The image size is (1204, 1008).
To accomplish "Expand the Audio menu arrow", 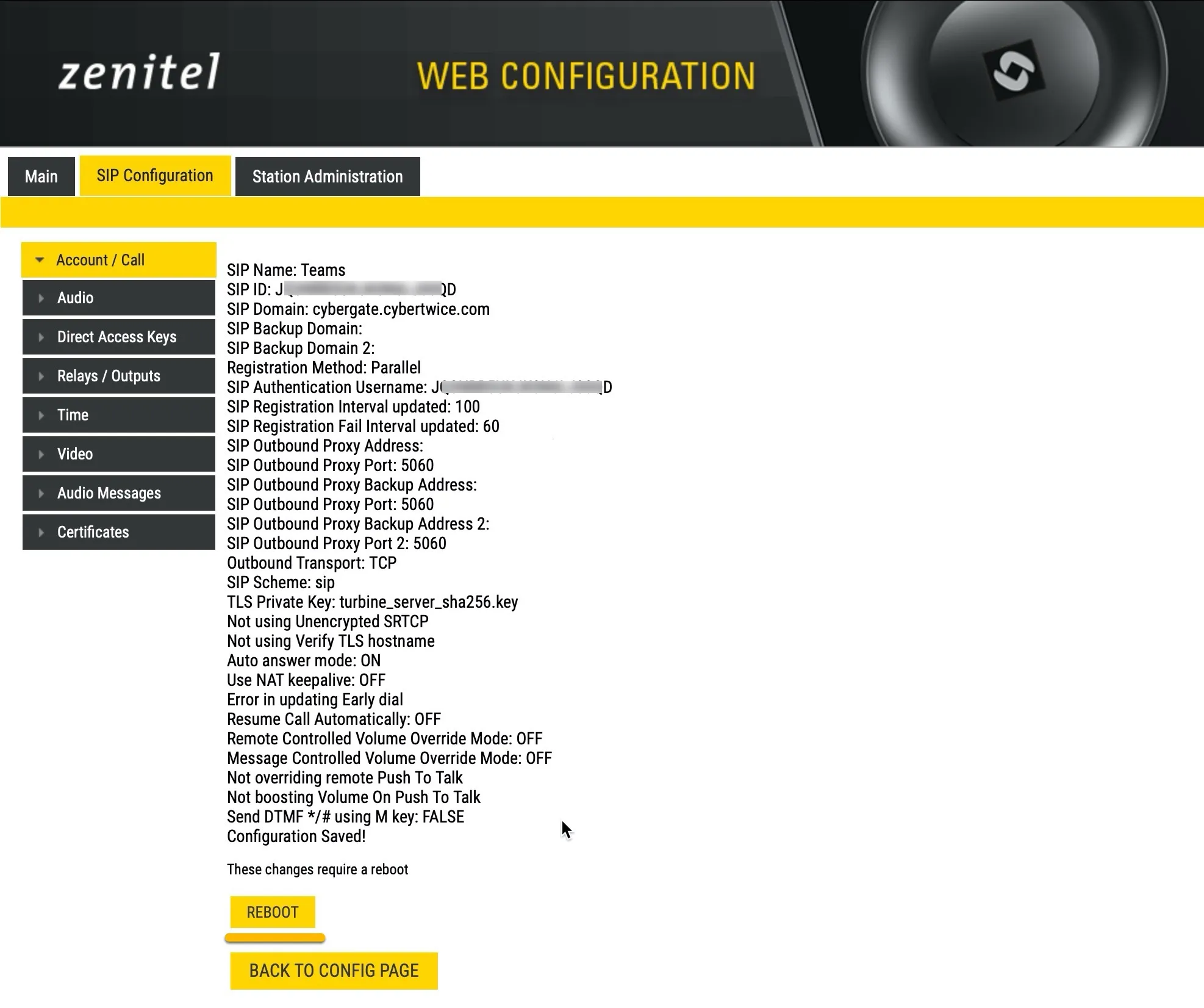I will [x=41, y=298].
